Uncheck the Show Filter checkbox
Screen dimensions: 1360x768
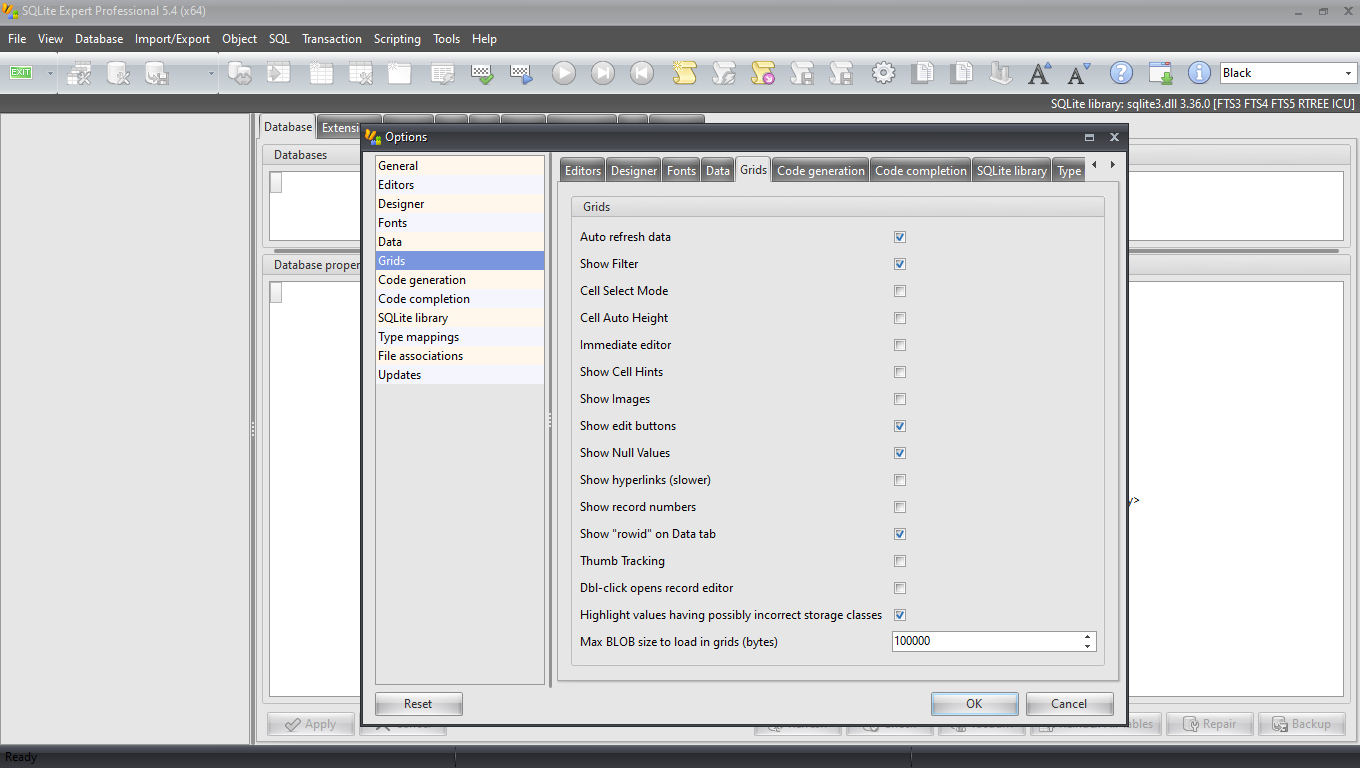point(900,264)
